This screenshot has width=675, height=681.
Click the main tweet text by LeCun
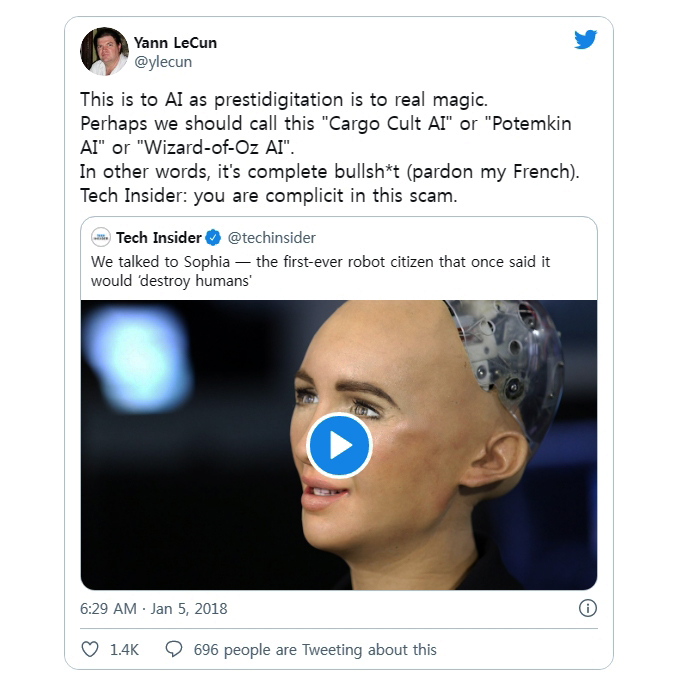tap(330, 148)
